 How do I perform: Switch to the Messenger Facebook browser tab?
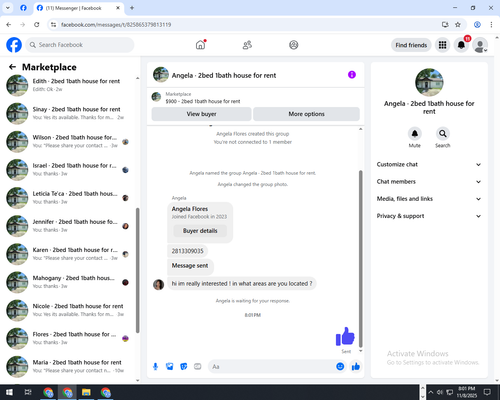[78, 8]
